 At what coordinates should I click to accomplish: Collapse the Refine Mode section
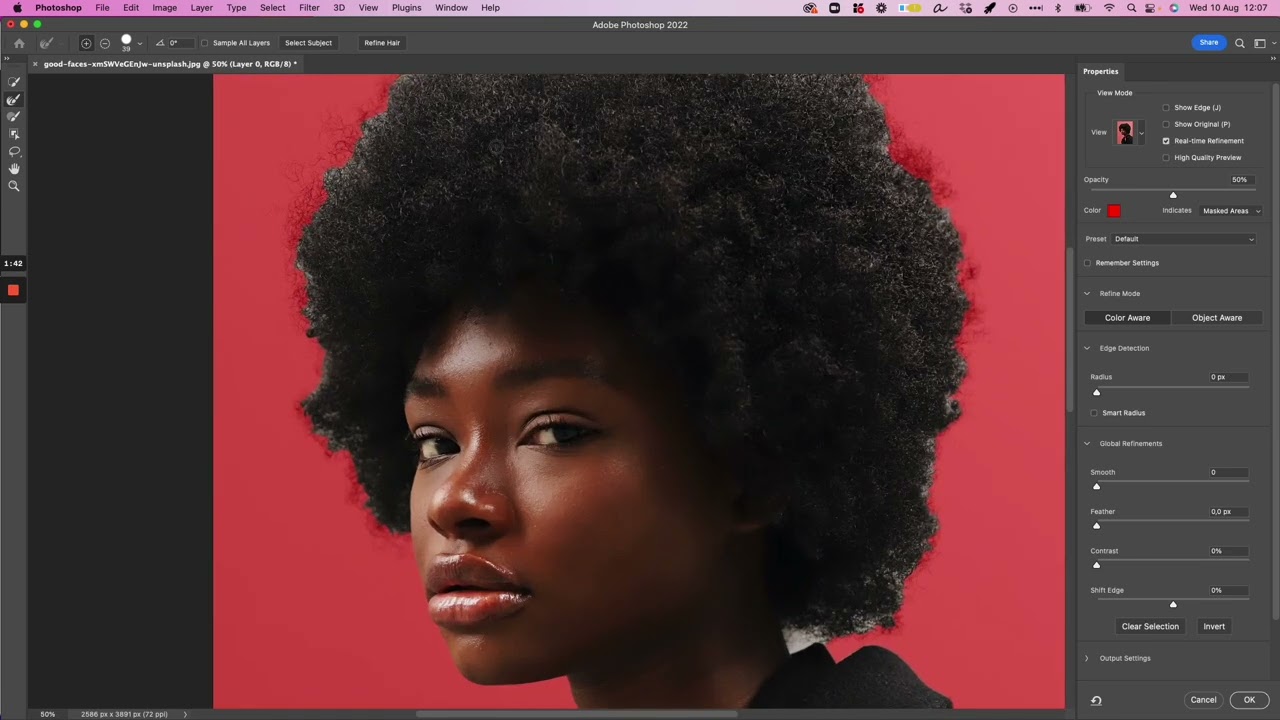(x=1087, y=294)
